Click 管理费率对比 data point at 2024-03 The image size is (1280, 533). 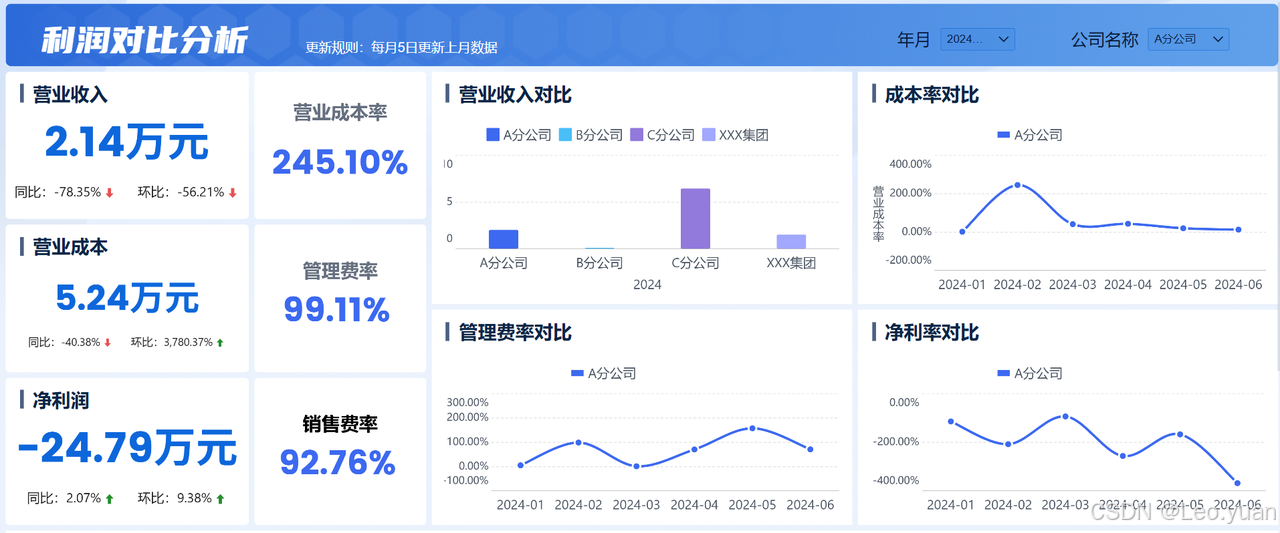click(636, 466)
